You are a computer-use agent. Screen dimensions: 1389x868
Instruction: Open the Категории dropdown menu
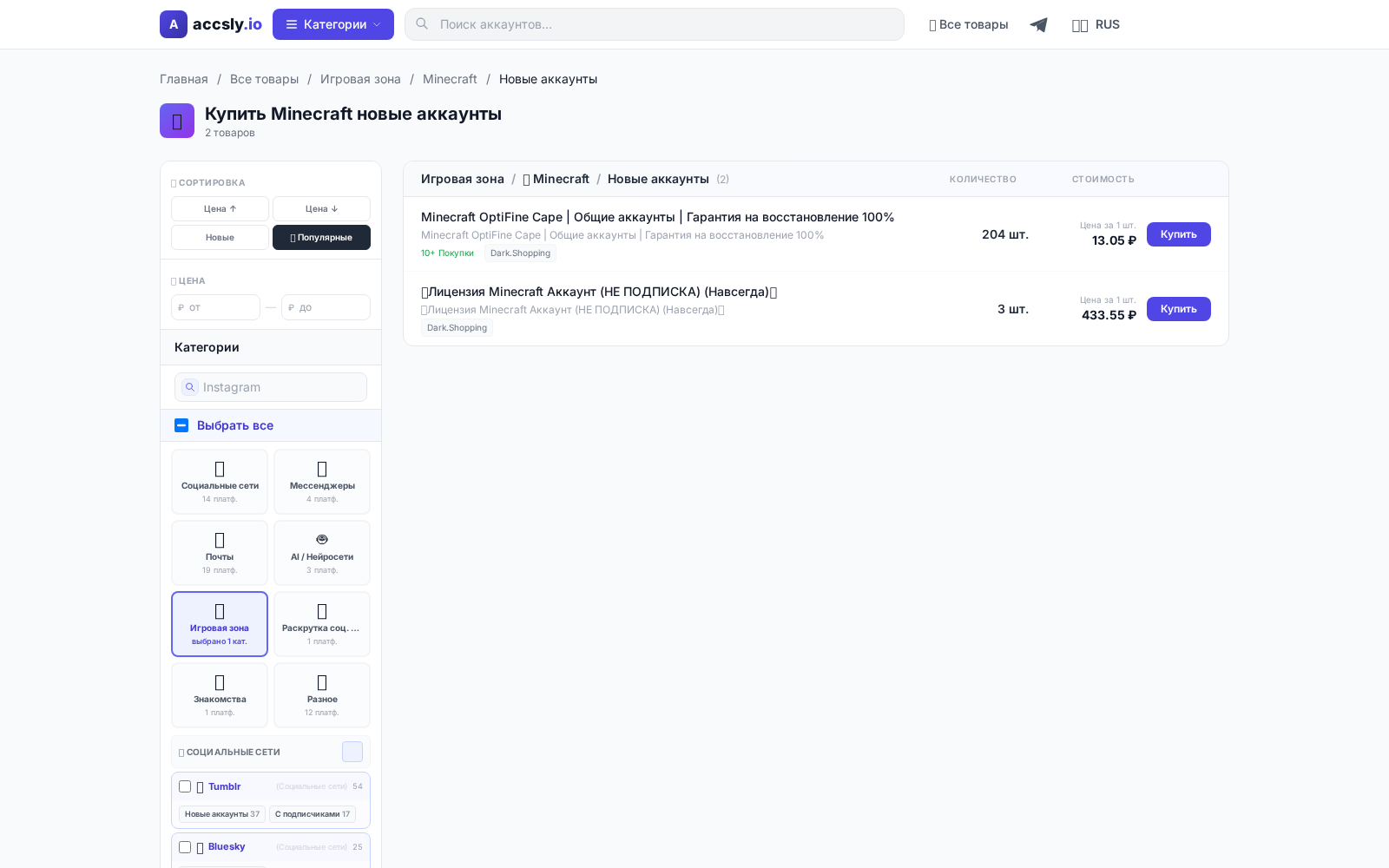(x=333, y=24)
